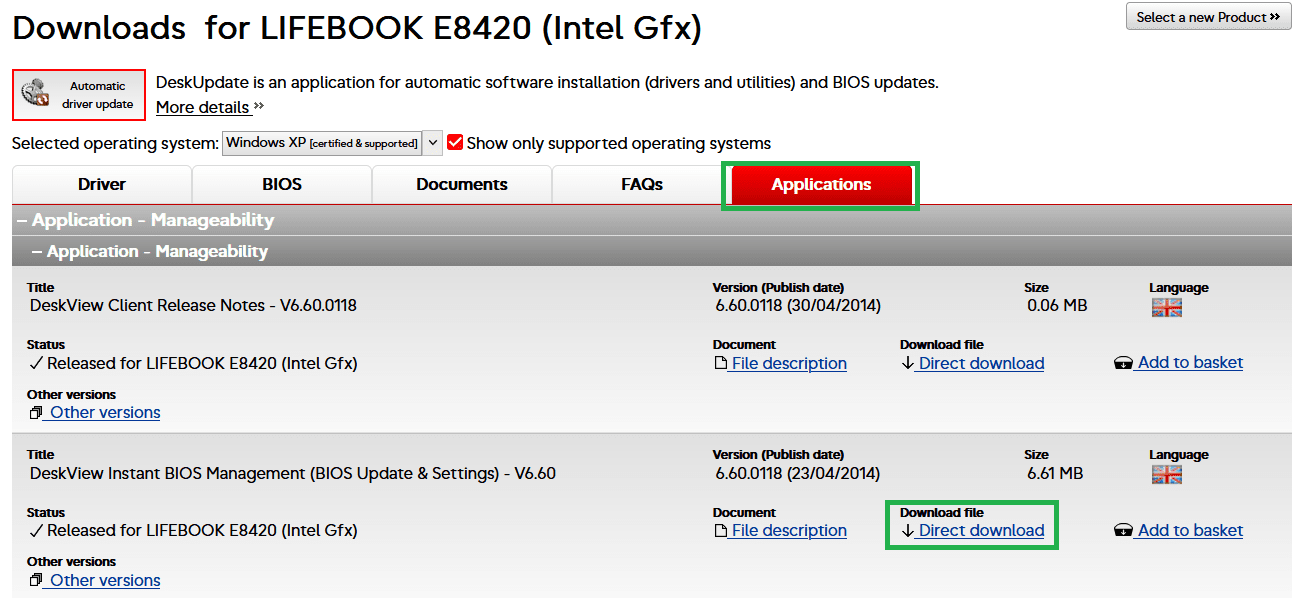Click UK flag for DeskView Instant BIOS Management
This screenshot has width=1299, height=598.
click(1166, 474)
